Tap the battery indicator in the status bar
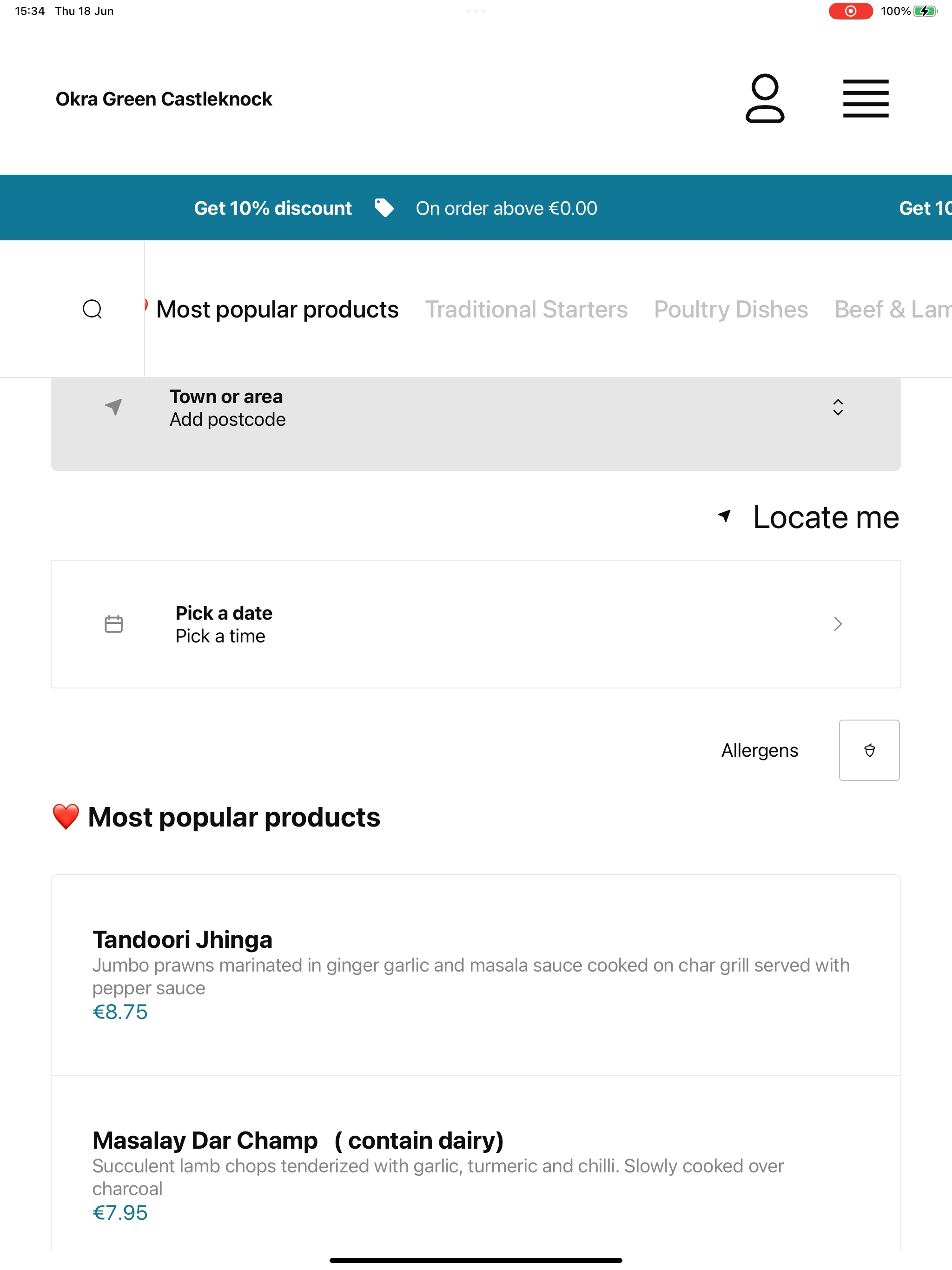Image resolution: width=952 pixels, height=1270 pixels. (x=925, y=11)
